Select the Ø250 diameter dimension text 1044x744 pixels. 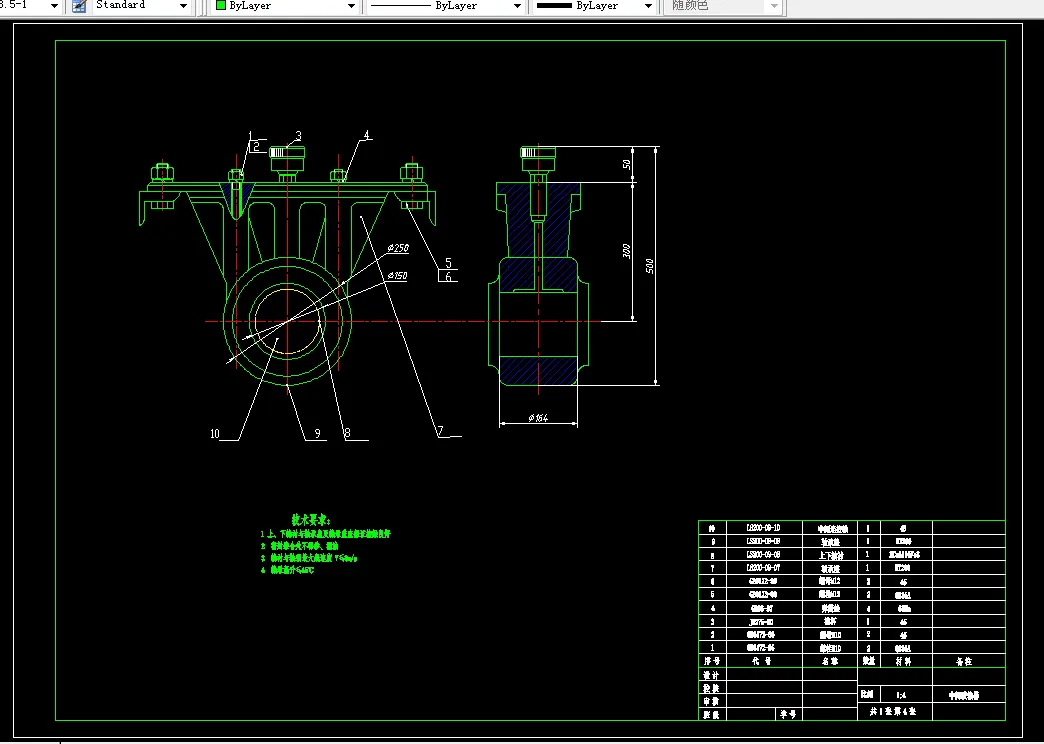[398, 248]
